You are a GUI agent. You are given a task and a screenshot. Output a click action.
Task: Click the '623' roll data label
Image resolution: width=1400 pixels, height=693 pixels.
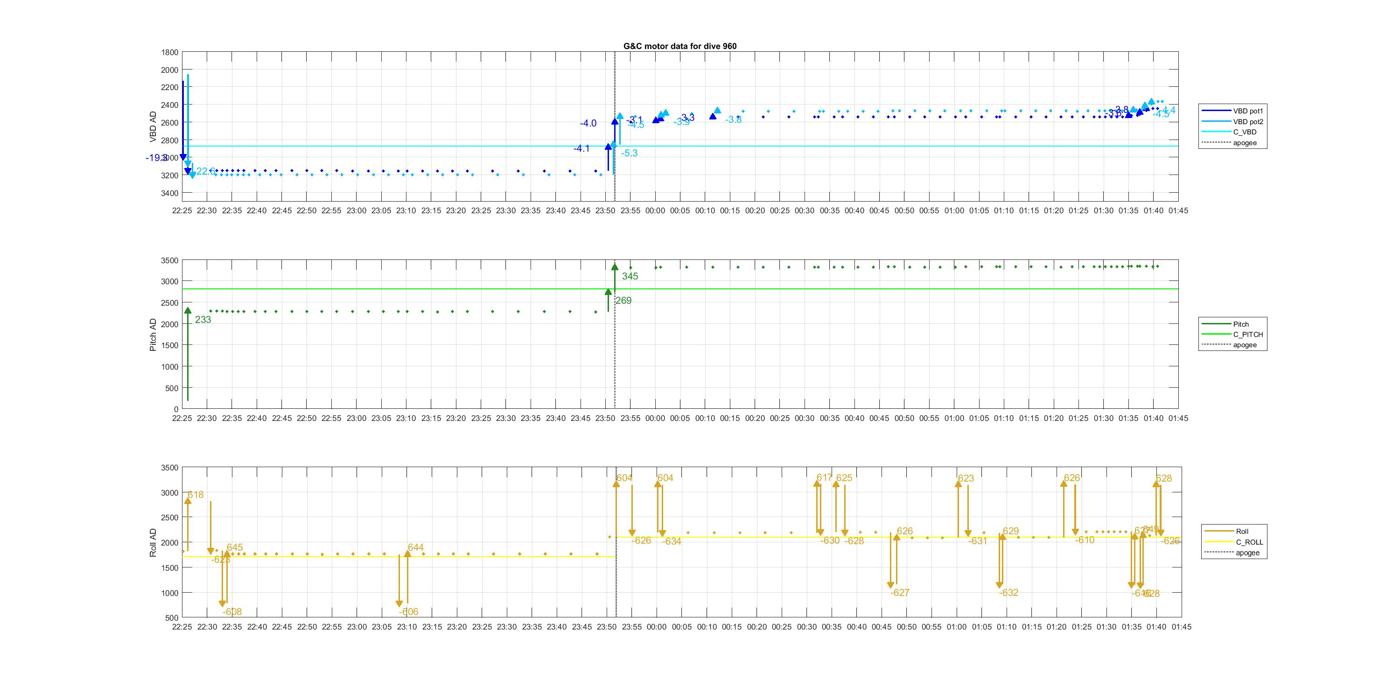pos(966,478)
